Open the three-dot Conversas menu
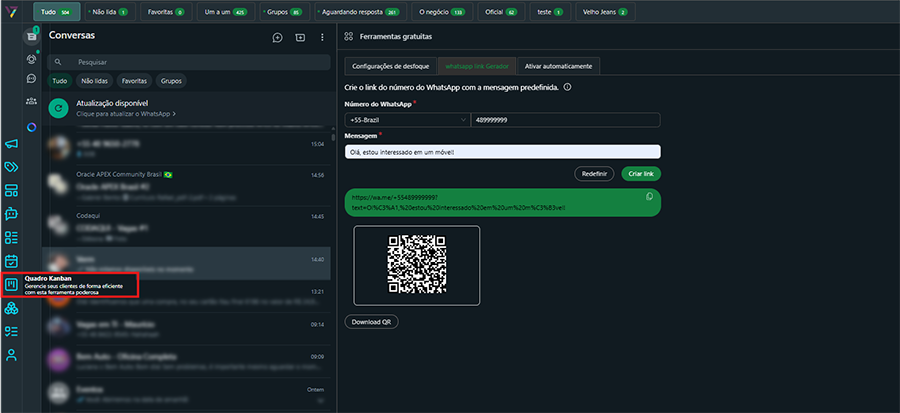 [x=322, y=37]
